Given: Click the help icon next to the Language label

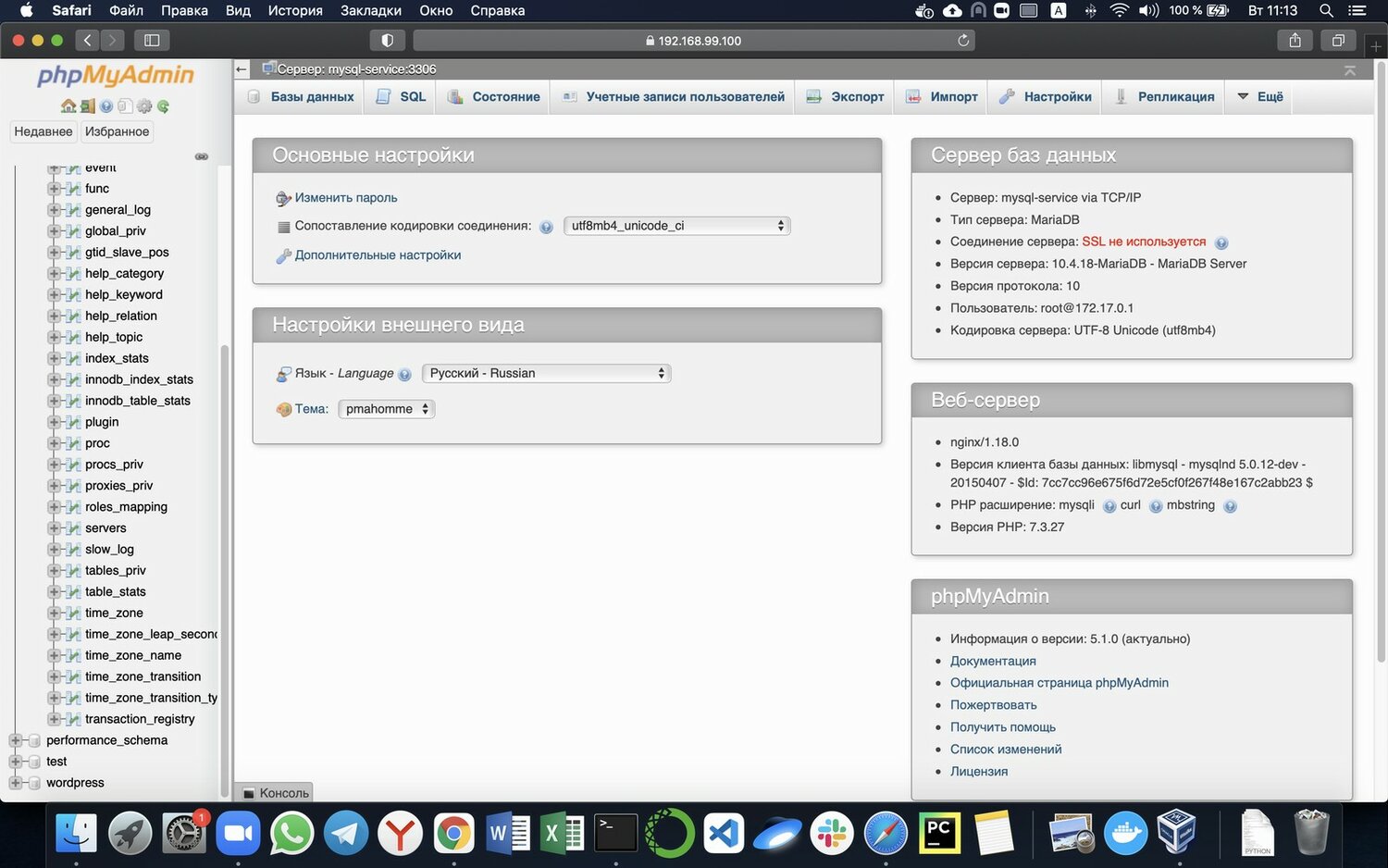Looking at the screenshot, I should click(404, 375).
